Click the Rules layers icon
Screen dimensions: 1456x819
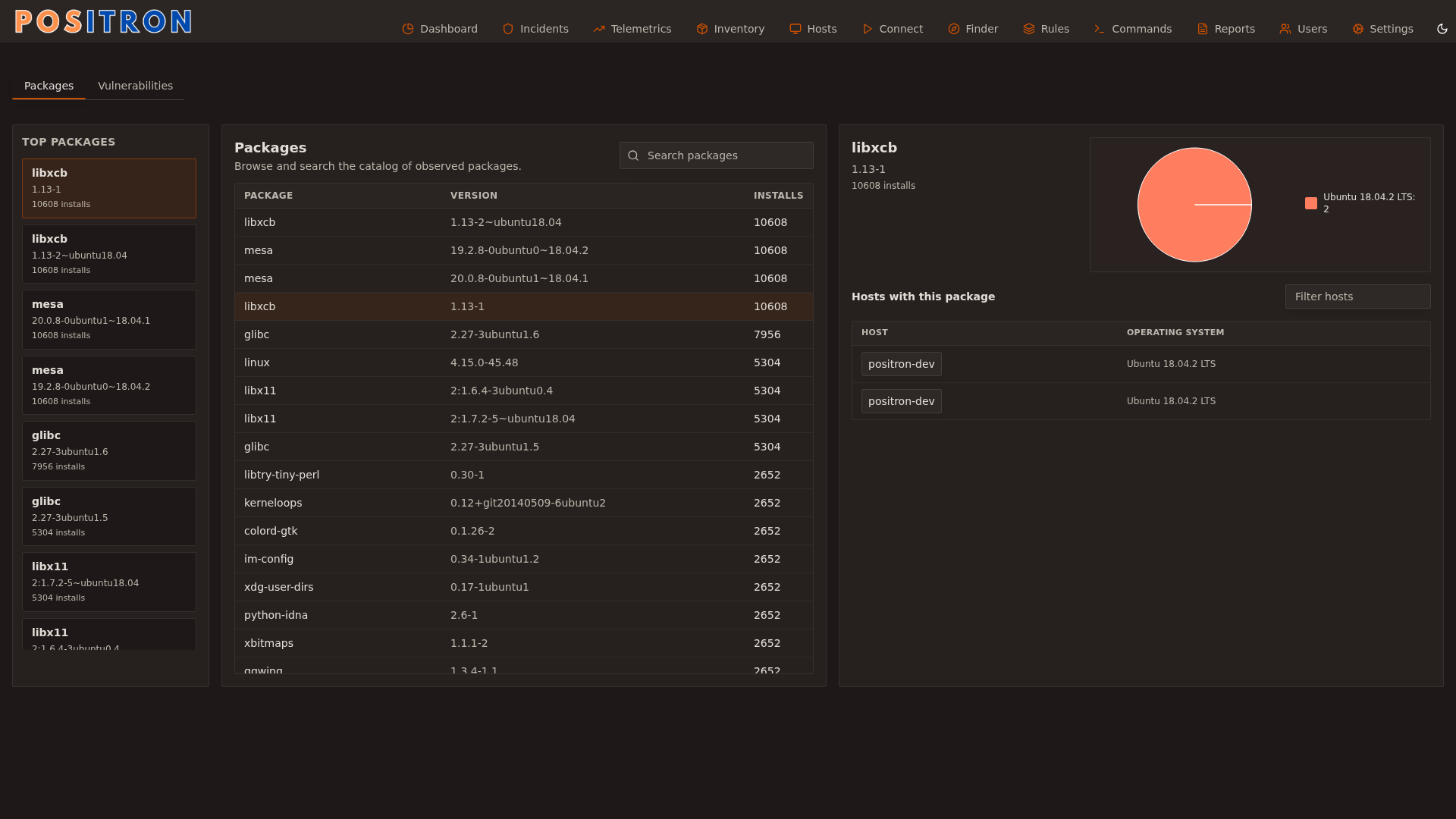[1029, 29]
